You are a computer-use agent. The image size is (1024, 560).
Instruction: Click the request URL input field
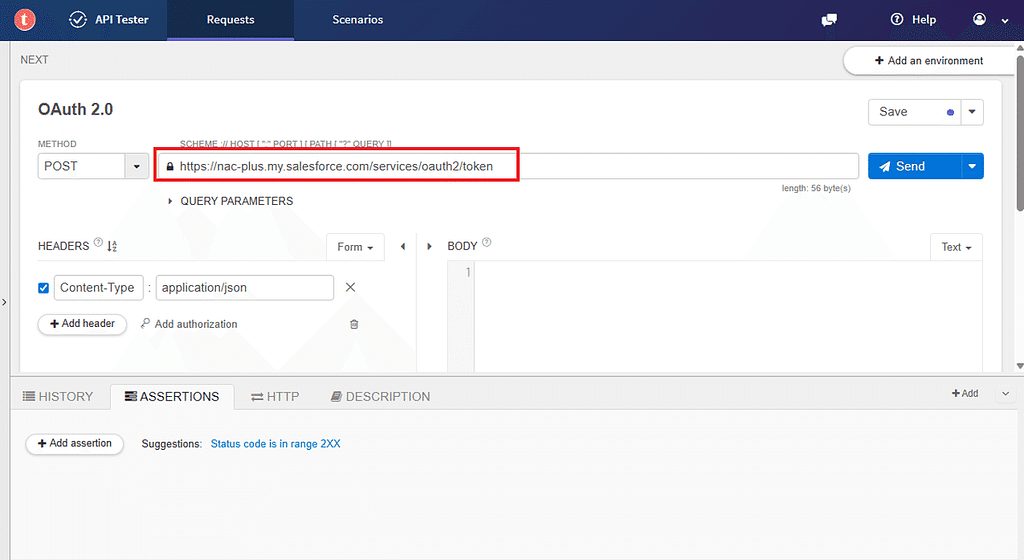click(x=508, y=166)
